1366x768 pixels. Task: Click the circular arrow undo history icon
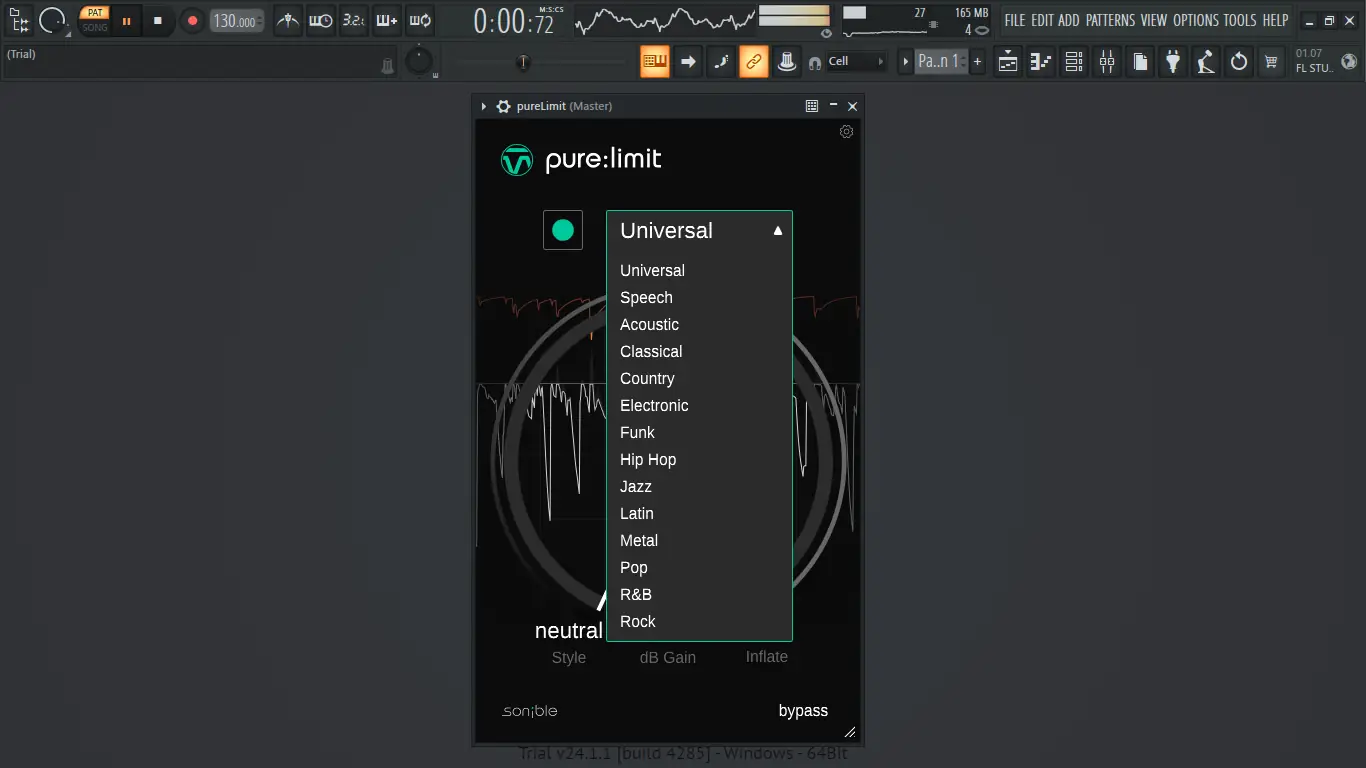(x=1239, y=61)
